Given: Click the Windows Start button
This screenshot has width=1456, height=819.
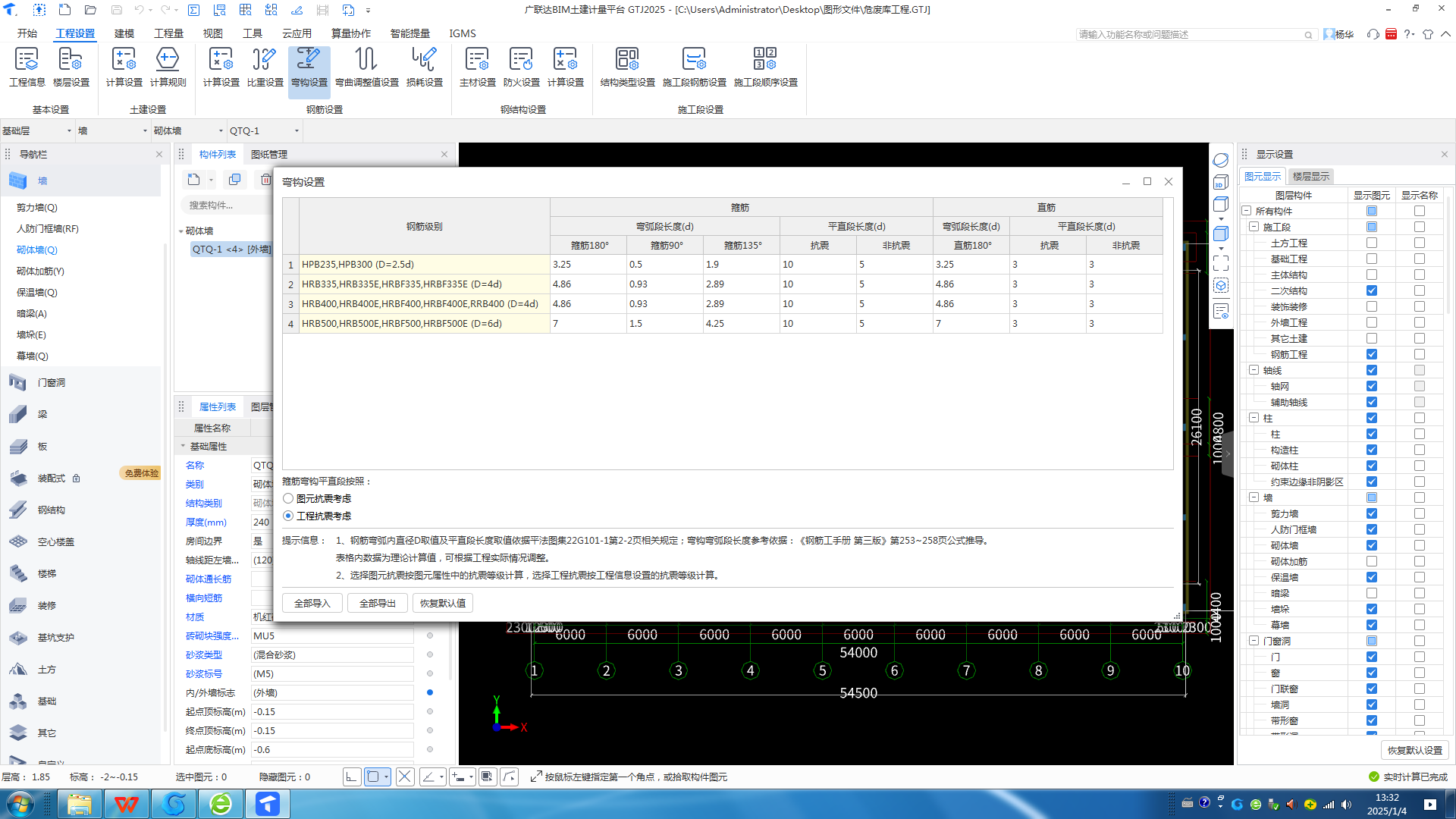Looking at the screenshot, I should (20, 804).
